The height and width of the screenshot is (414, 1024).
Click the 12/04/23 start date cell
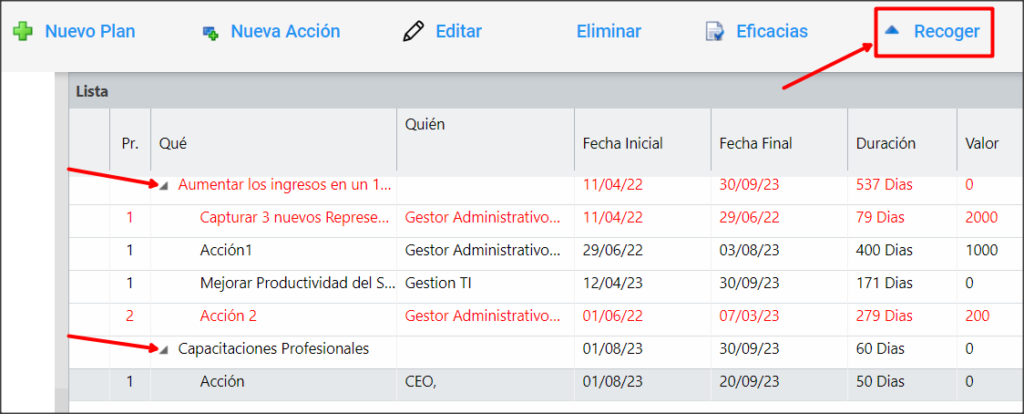(613, 283)
